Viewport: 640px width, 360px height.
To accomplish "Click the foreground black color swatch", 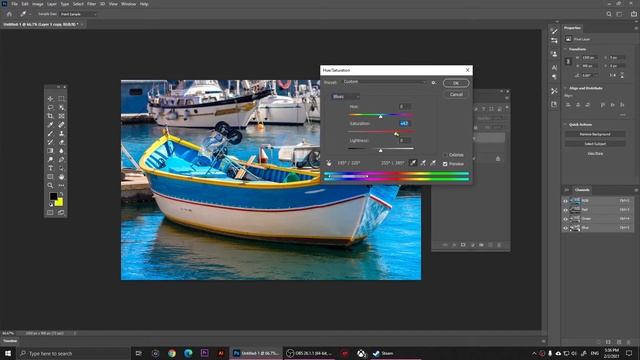I will coord(53,196).
